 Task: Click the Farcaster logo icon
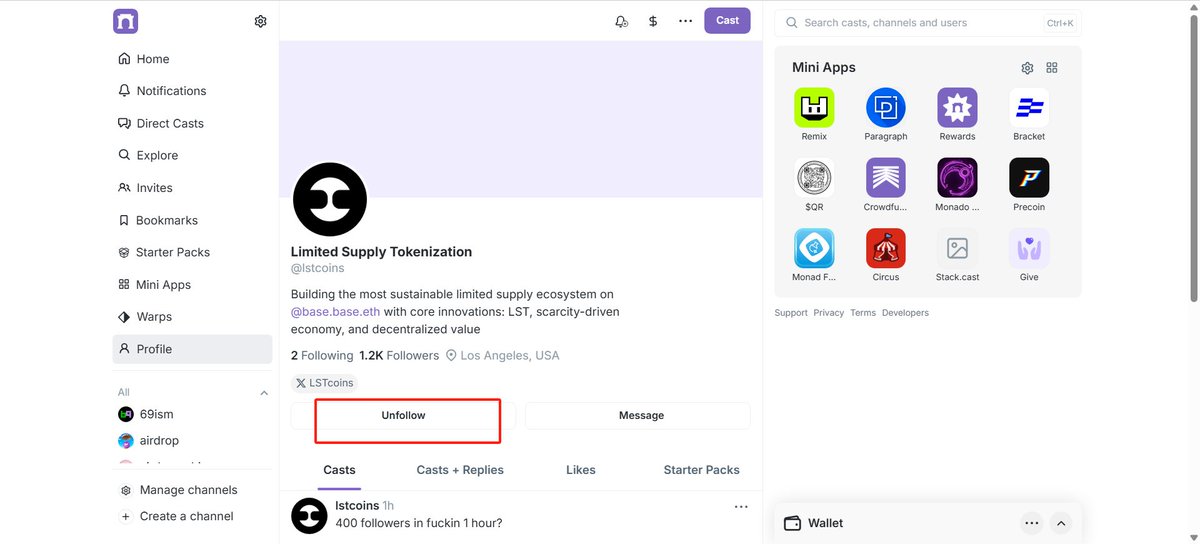tap(125, 21)
